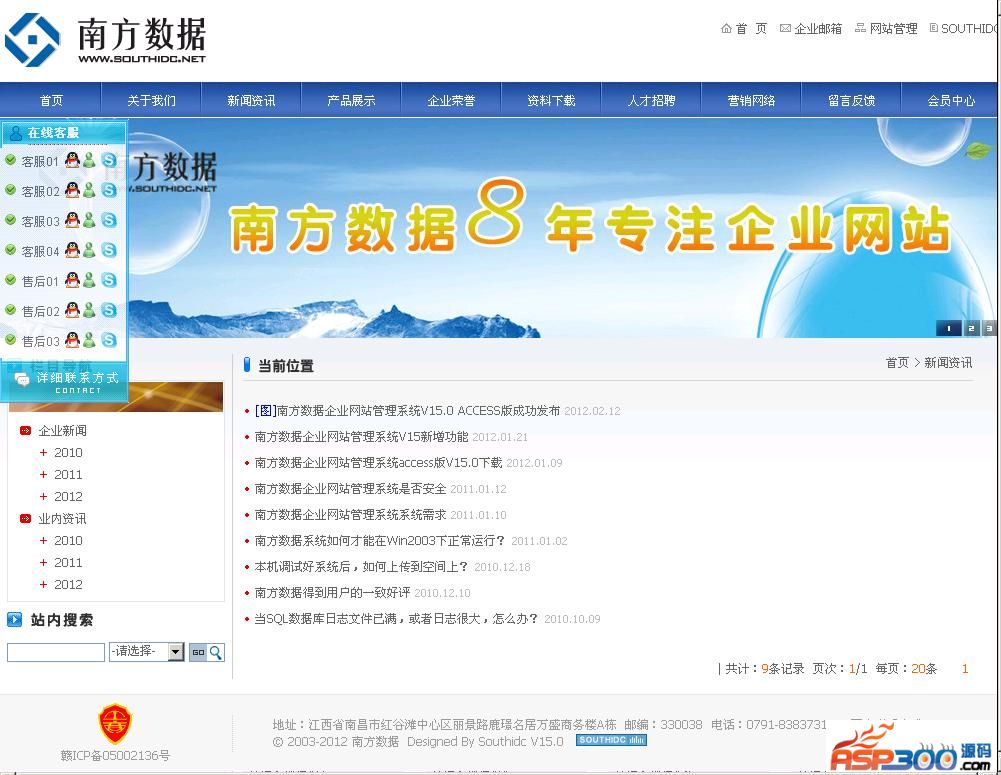Open 会员中心 navigation item
This screenshot has height=775, width=1001.
coord(951,100)
